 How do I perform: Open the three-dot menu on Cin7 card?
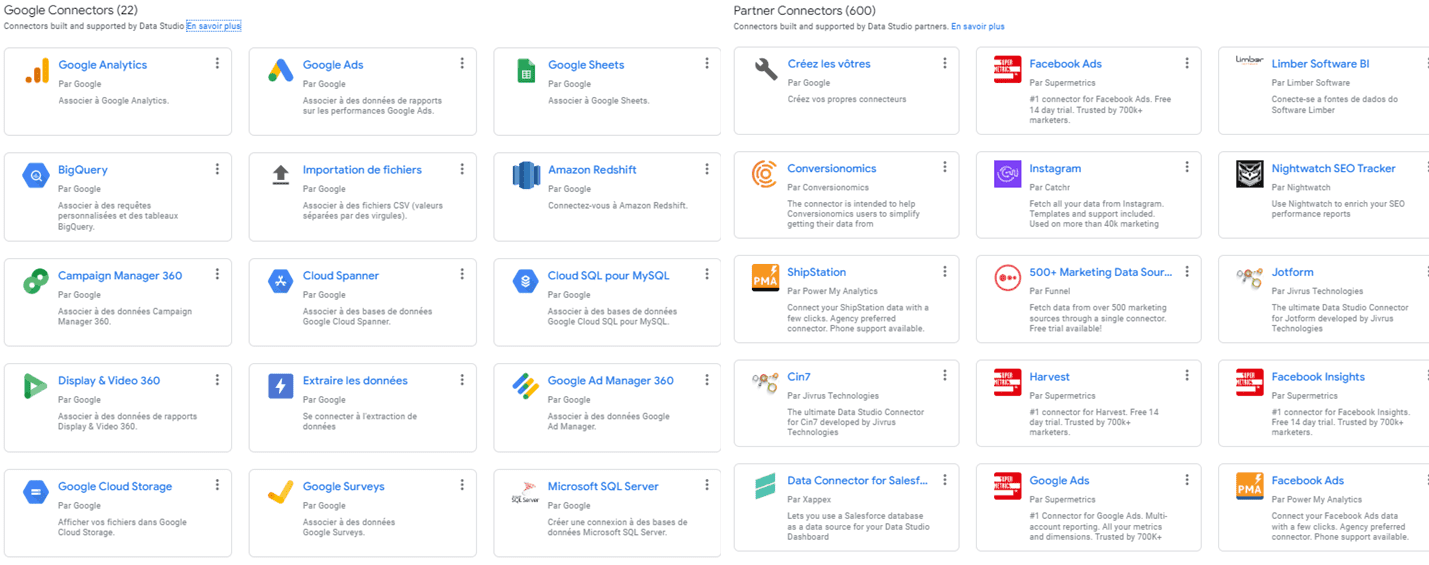coord(945,375)
